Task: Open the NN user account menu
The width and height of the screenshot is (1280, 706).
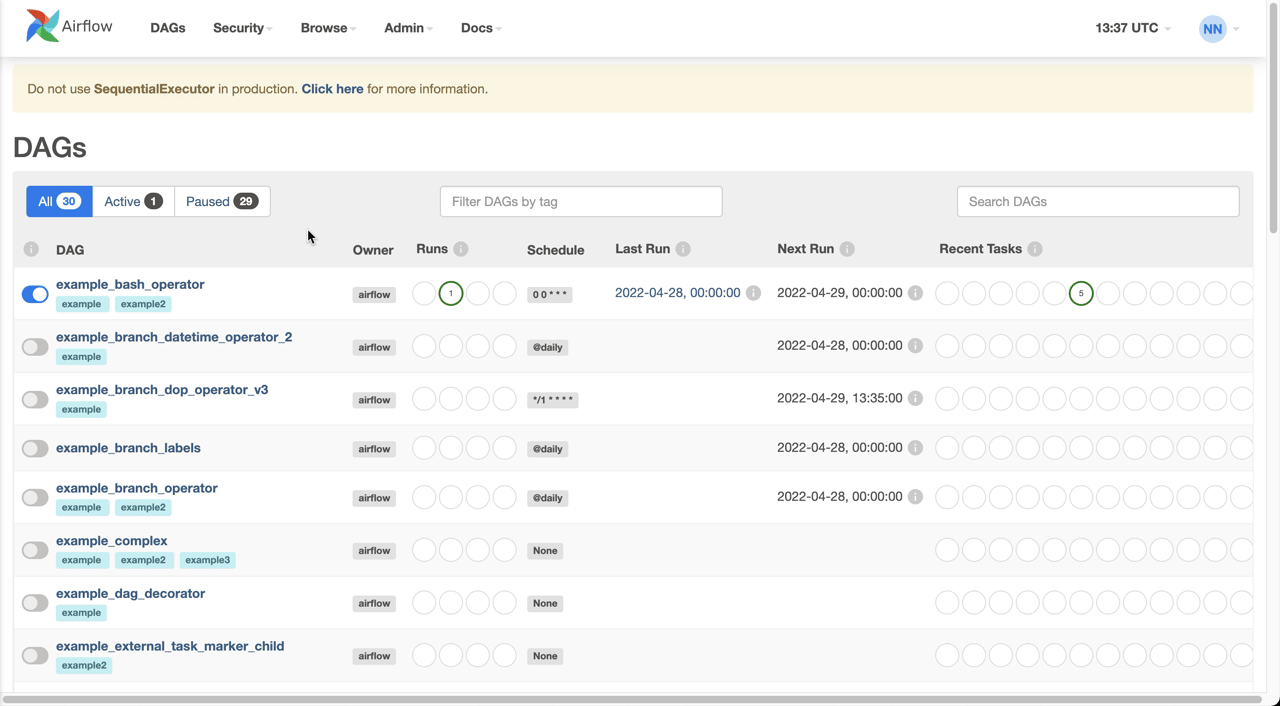Action: pos(1219,28)
